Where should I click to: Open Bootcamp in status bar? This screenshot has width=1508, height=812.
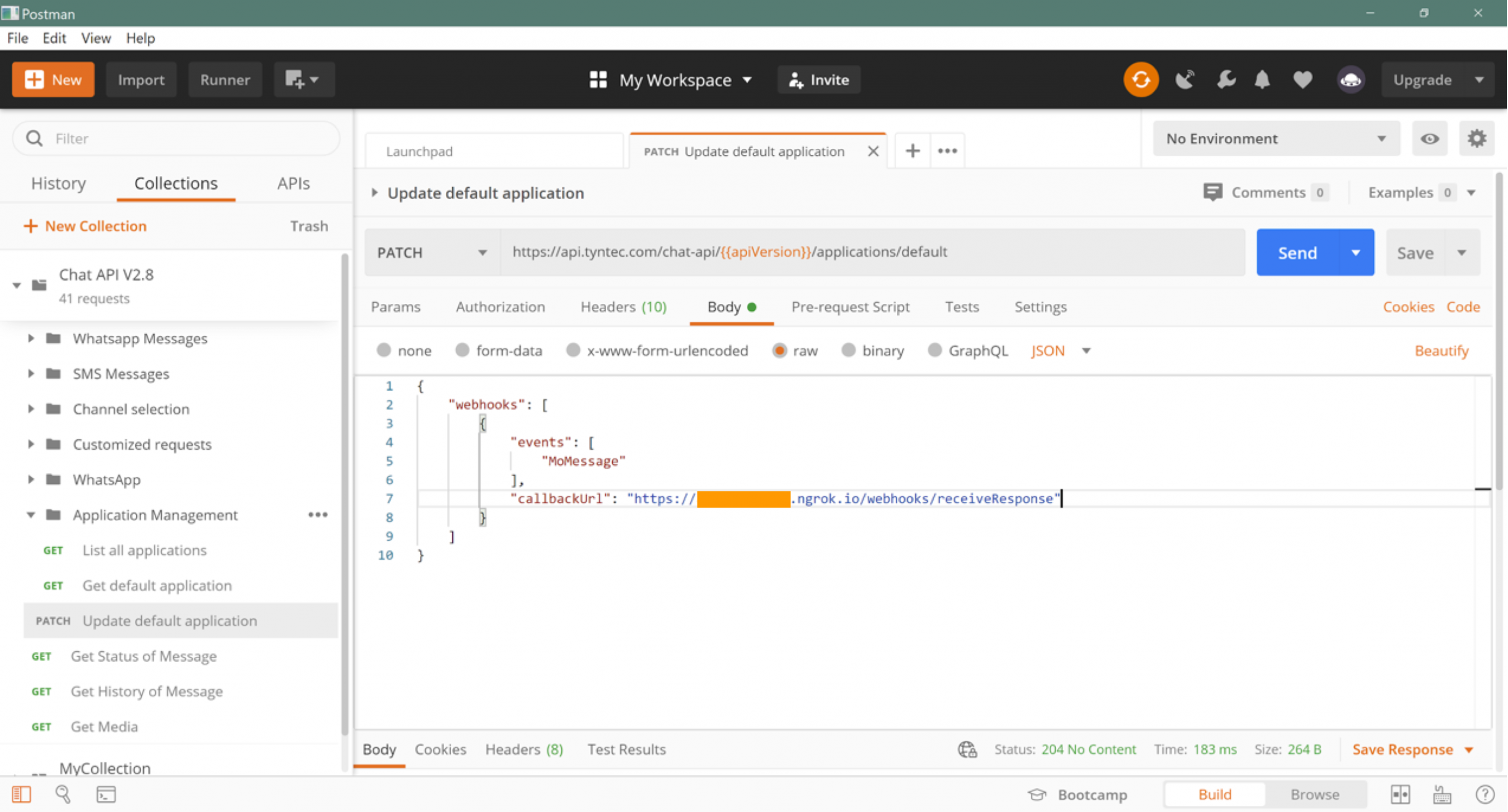click(1077, 794)
